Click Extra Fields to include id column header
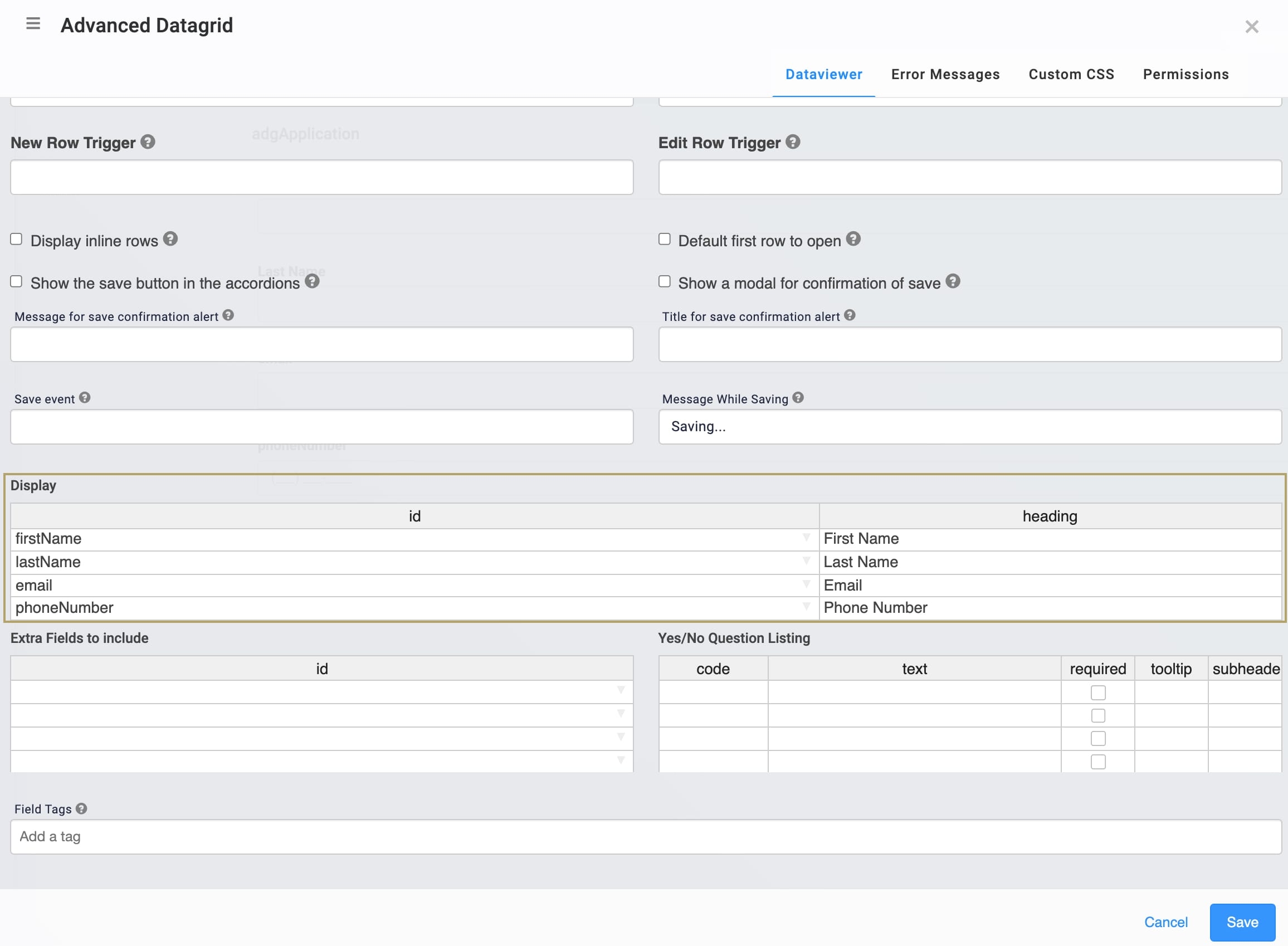Screen dimensions: 1288x946 pos(321,668)
